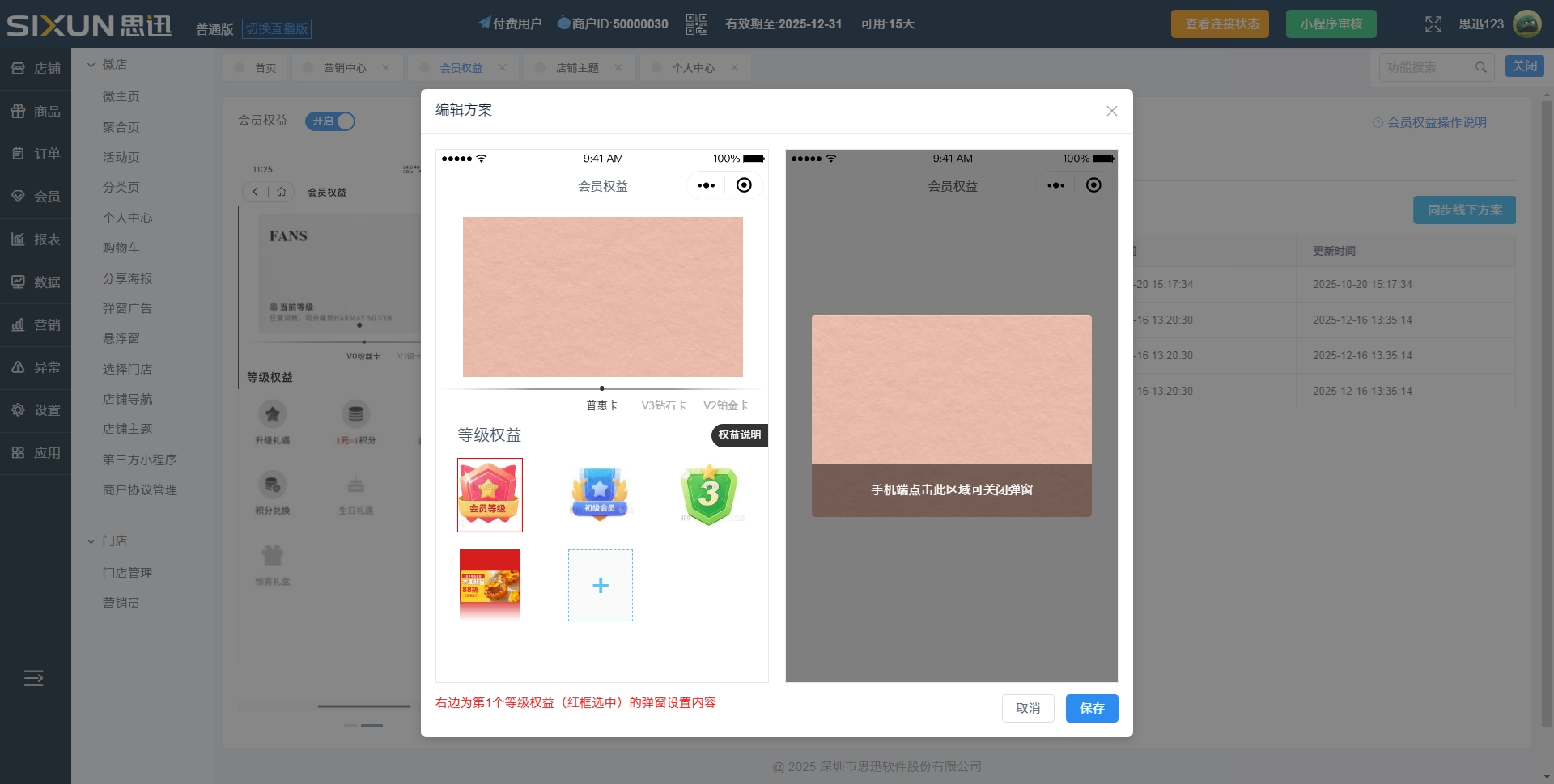The image size is (1554, 784).
Task: Open the user avatar in top right
Action: click(1526, 24)
